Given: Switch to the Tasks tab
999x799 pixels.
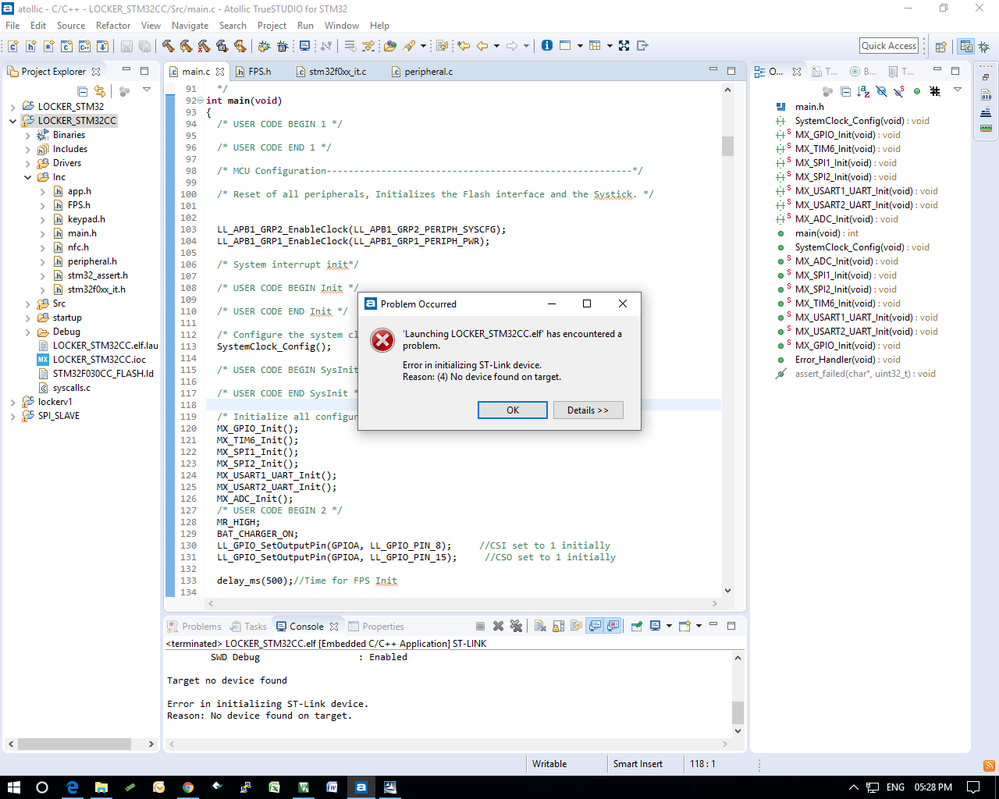Looking at the screenshot, I should tap(248, 626).
